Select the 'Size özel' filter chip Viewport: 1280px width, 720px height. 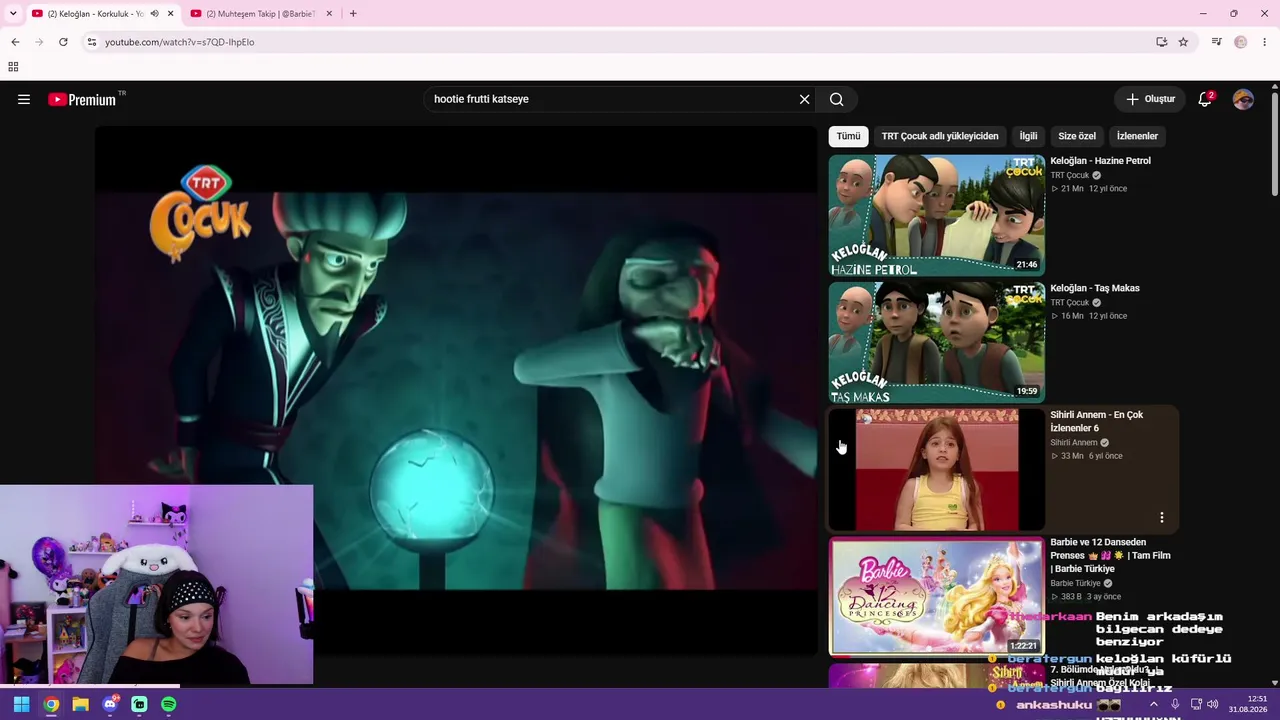coord(1077,136)
